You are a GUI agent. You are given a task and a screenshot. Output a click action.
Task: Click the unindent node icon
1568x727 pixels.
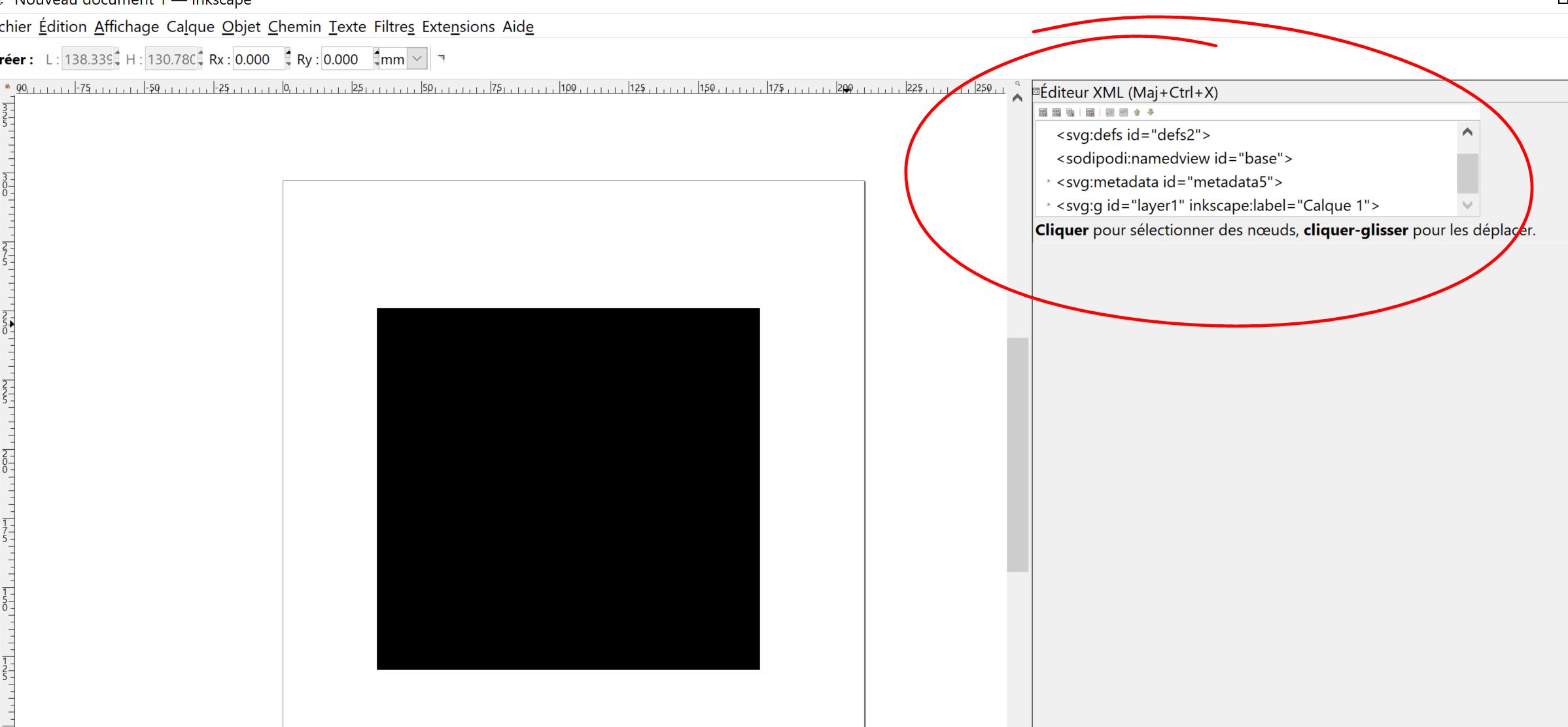(1110, 112)
